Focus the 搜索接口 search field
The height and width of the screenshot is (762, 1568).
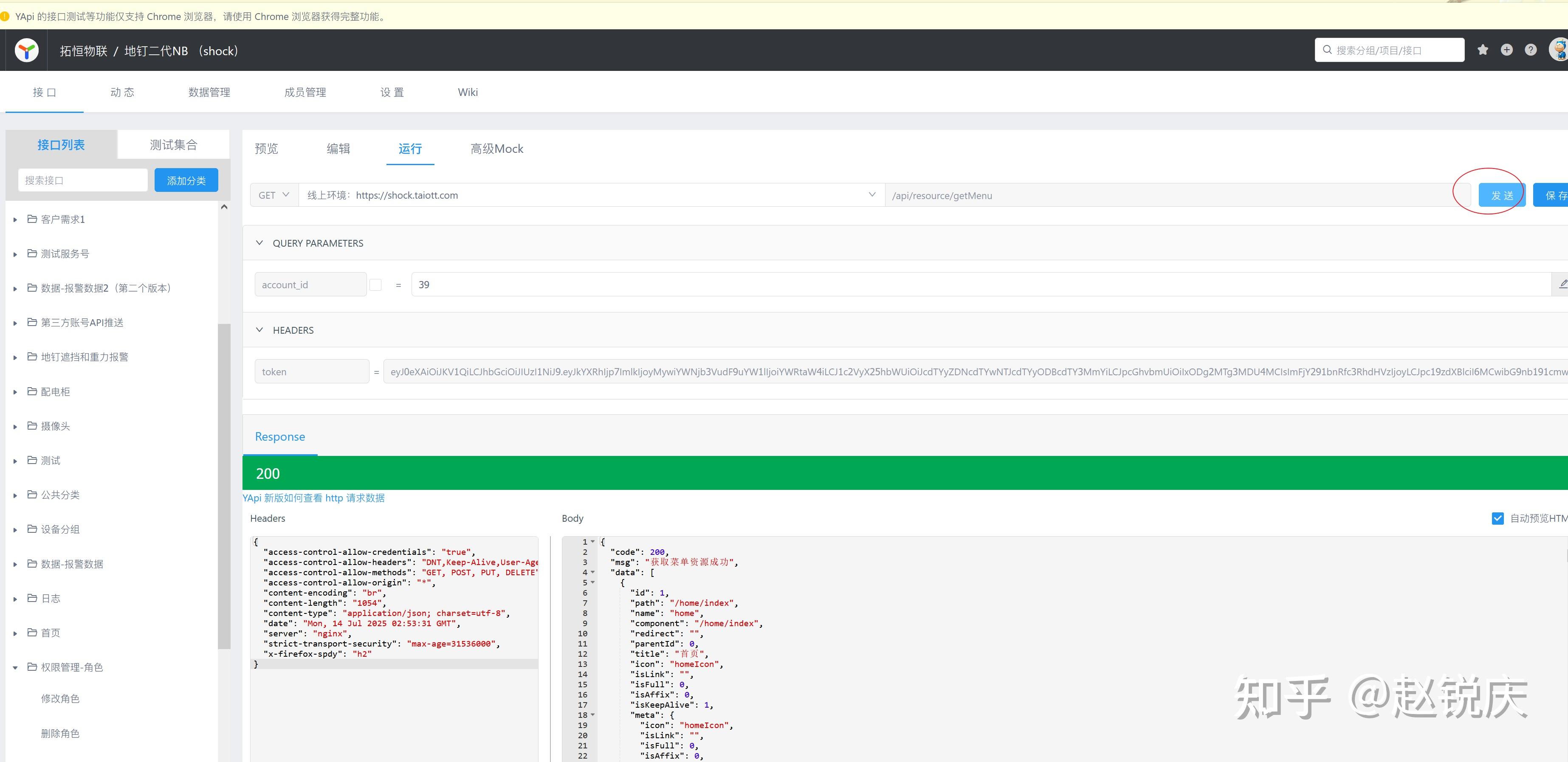click(83, 180)
